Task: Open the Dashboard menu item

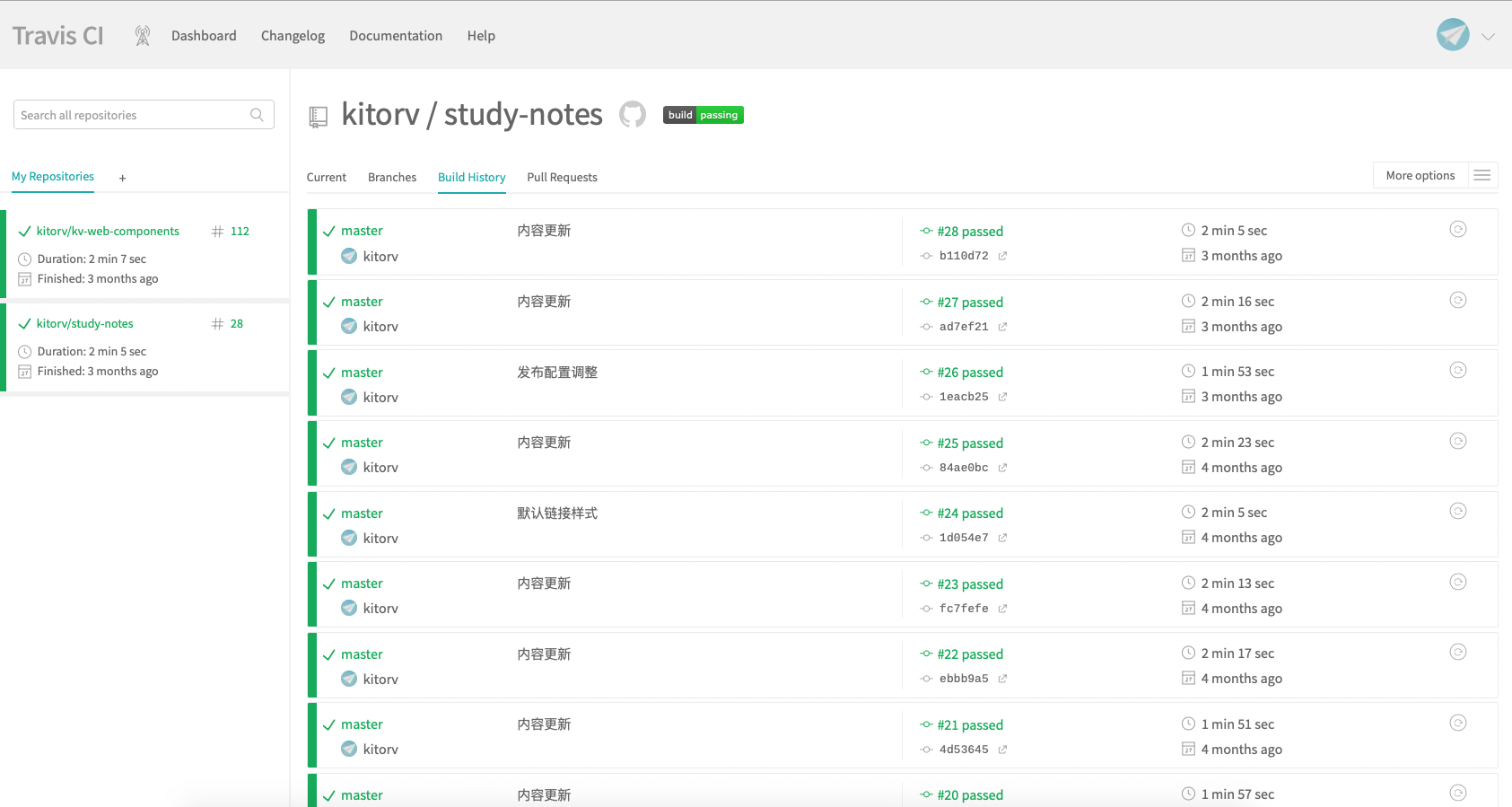Action: coord(204,36)
